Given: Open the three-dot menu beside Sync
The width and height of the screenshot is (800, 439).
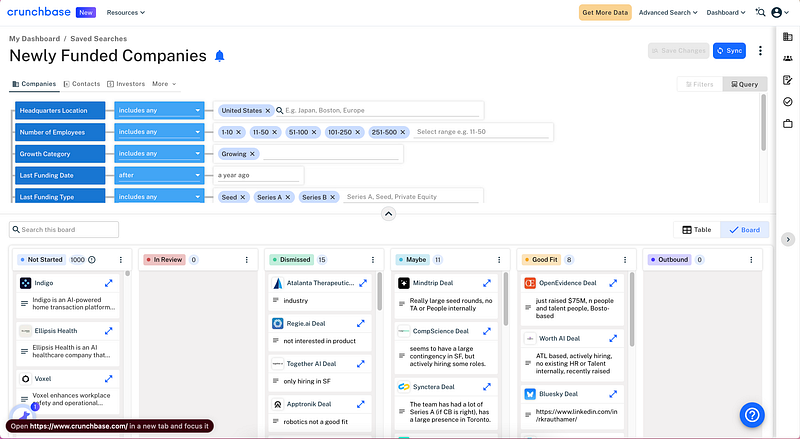Looking at the screenshot, I should pos(760,51).
